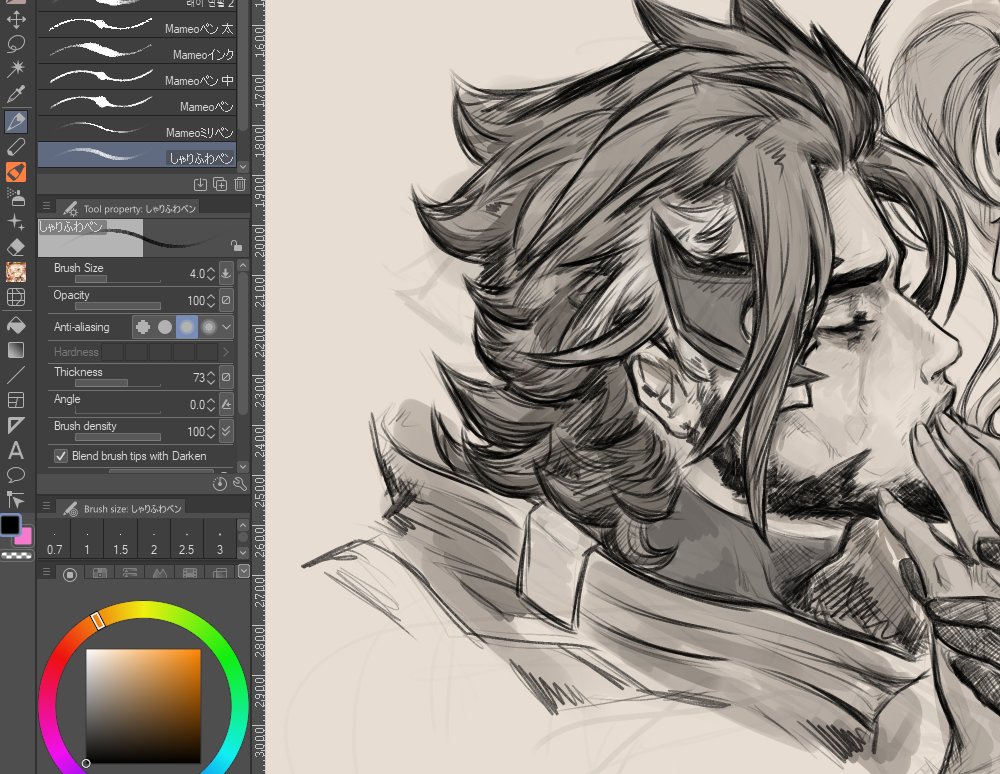Choose the no anti-aliasing option
Image resolution: width=1000 pixels, height=774 pixels.
pos(143,327)
